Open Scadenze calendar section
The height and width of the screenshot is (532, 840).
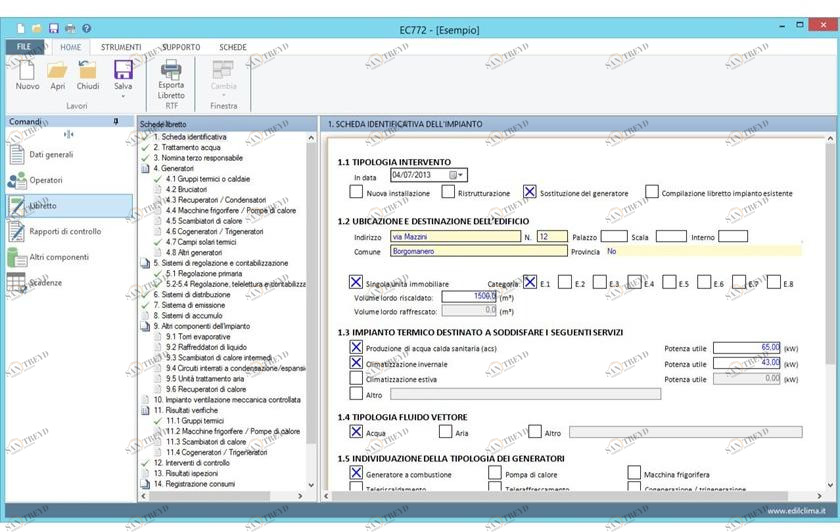(45, 283)
